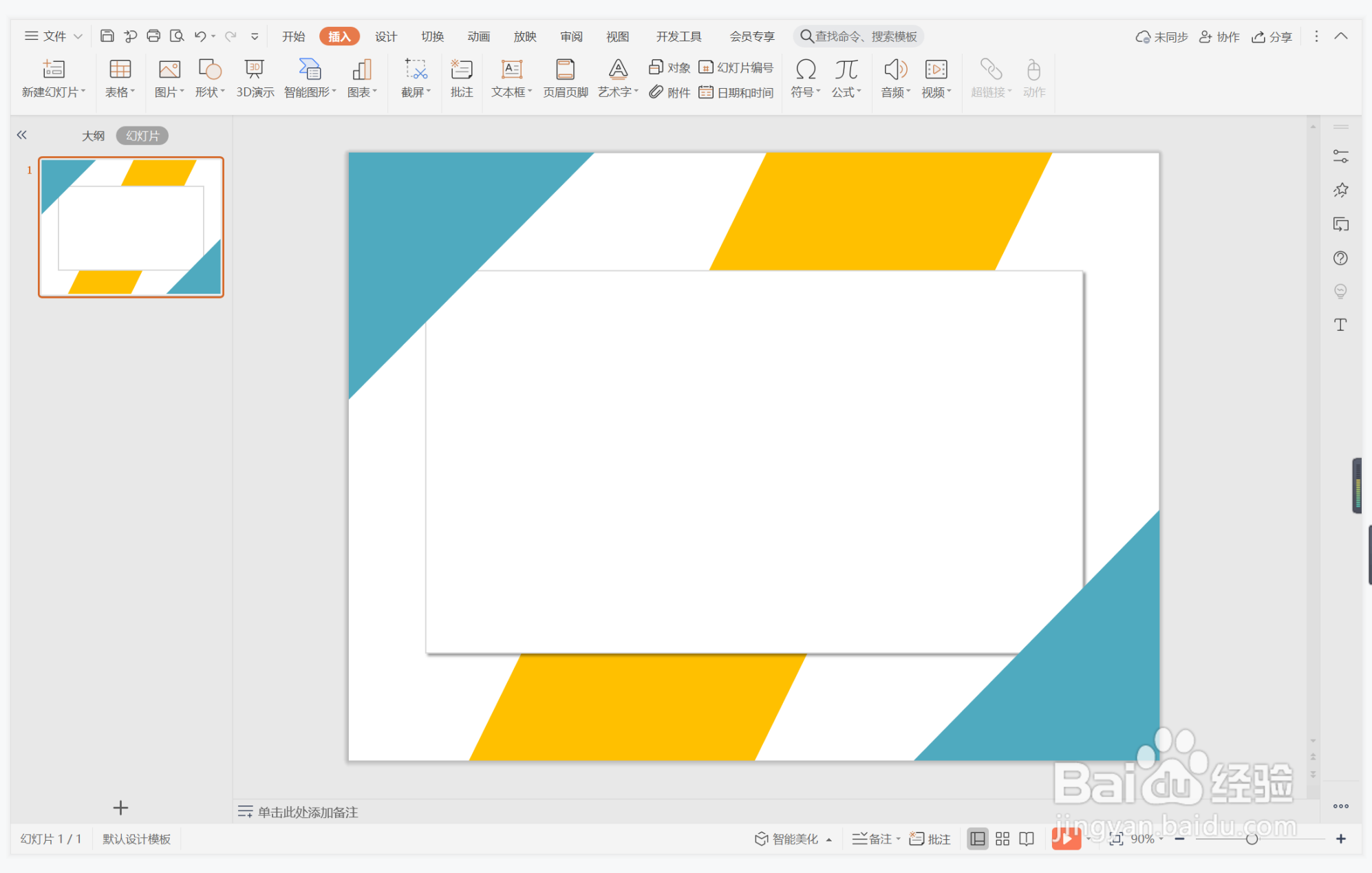This screenshot has height=873, width=1372.
Task: Open the 文本框 text box dropdown
Action: point(530,92)
